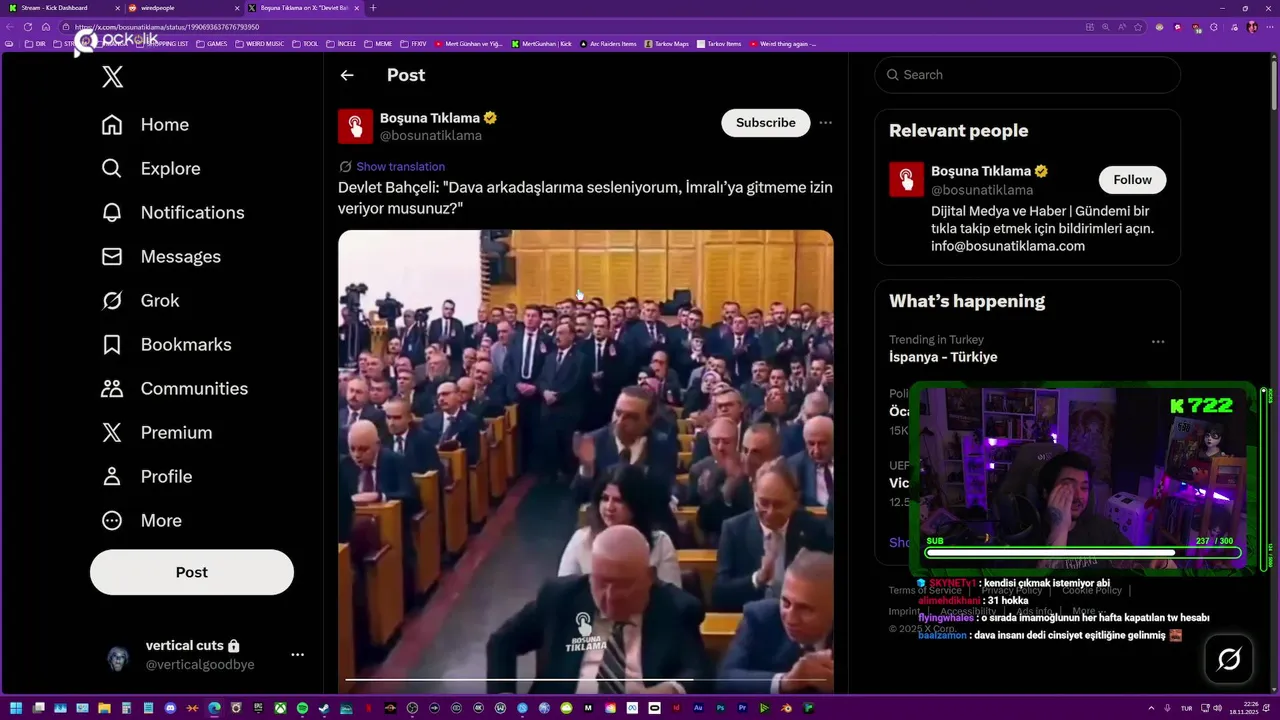Open the More menu in sidebar

[142, 520]
